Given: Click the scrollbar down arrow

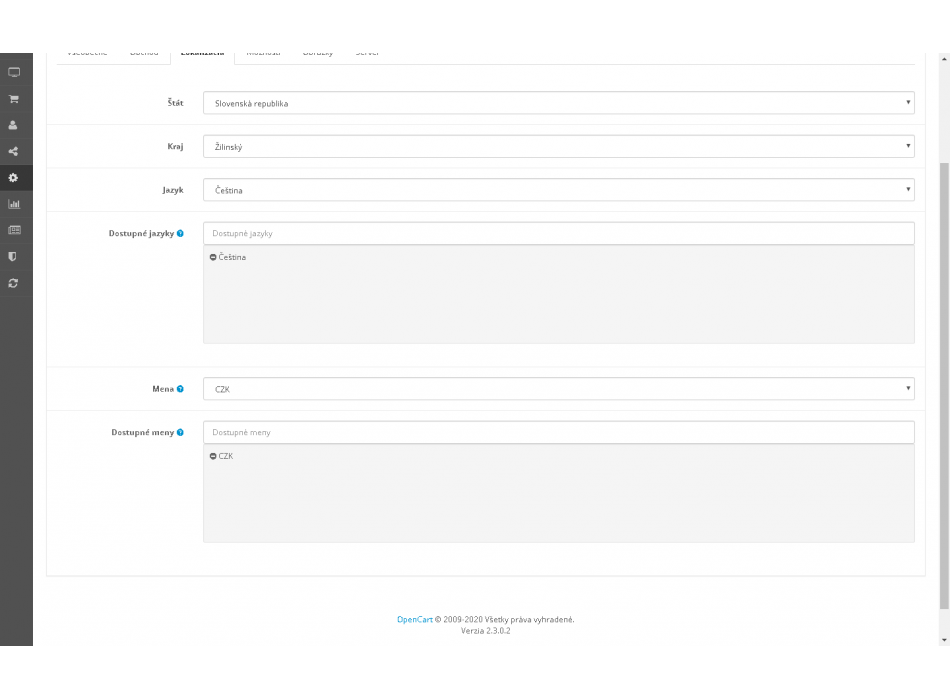Looking at the screenshot, I should tap(944, 640).
